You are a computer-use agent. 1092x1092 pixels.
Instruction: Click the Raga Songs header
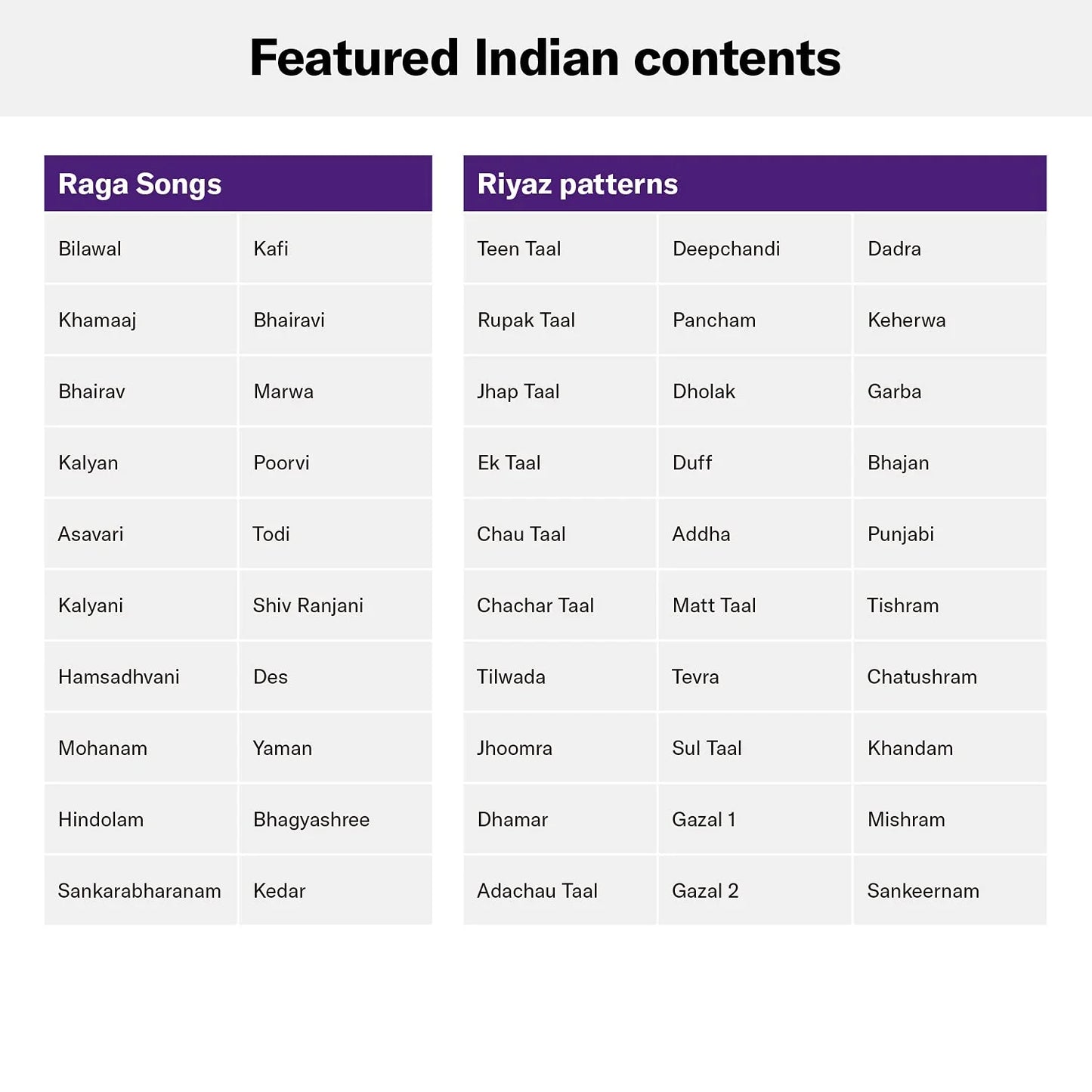click(140, 184)
